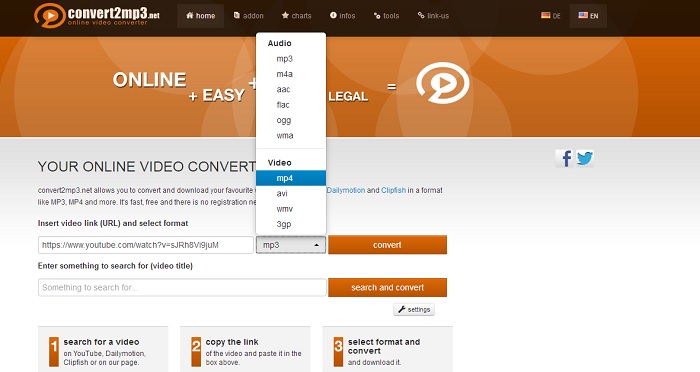Open the charts star nav item

[x=296, y=16]
